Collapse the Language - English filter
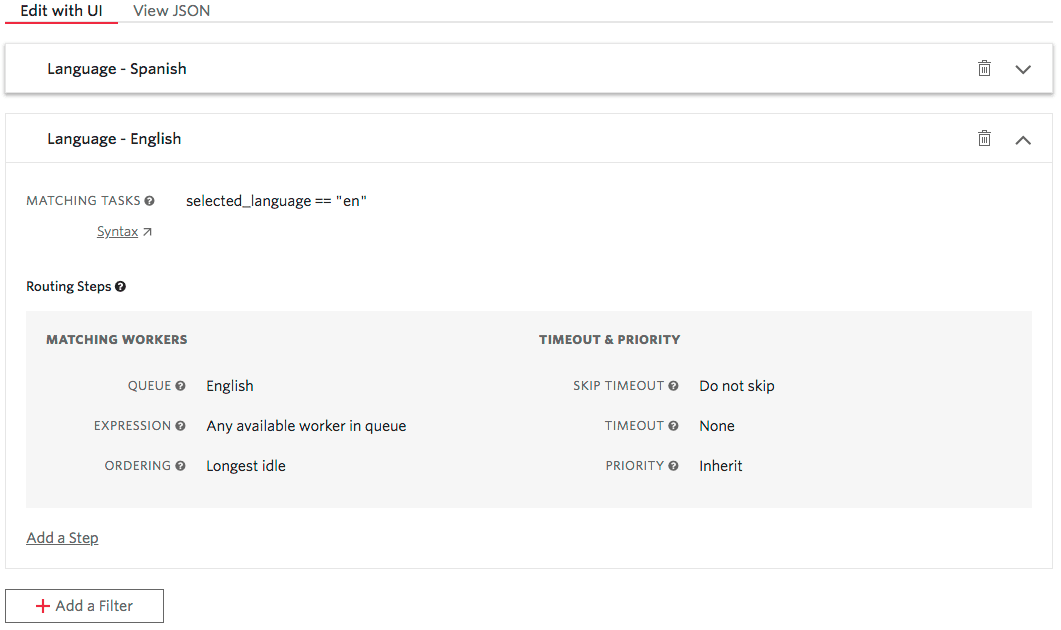Screen dimensions: 1061x630 pyautogui.click(x=1023, y=139)
